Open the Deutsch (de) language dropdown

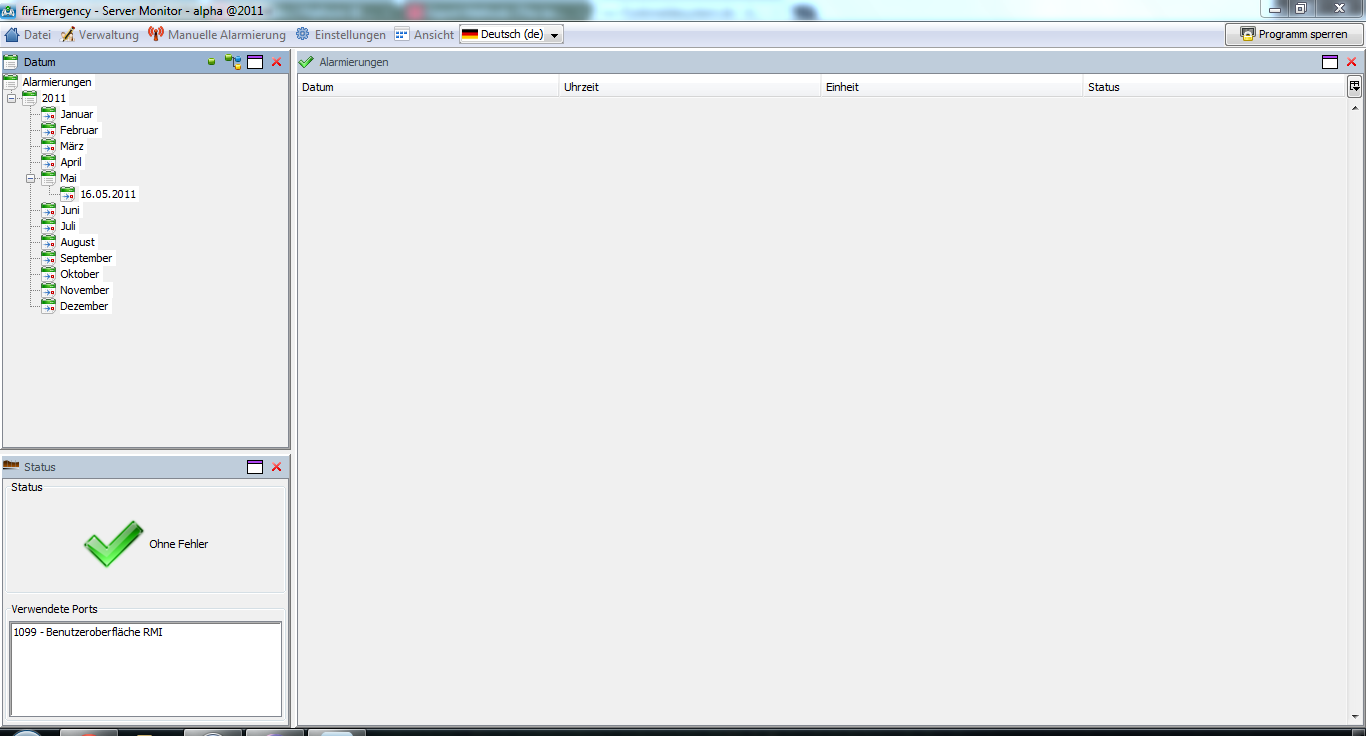coord(511,35)
